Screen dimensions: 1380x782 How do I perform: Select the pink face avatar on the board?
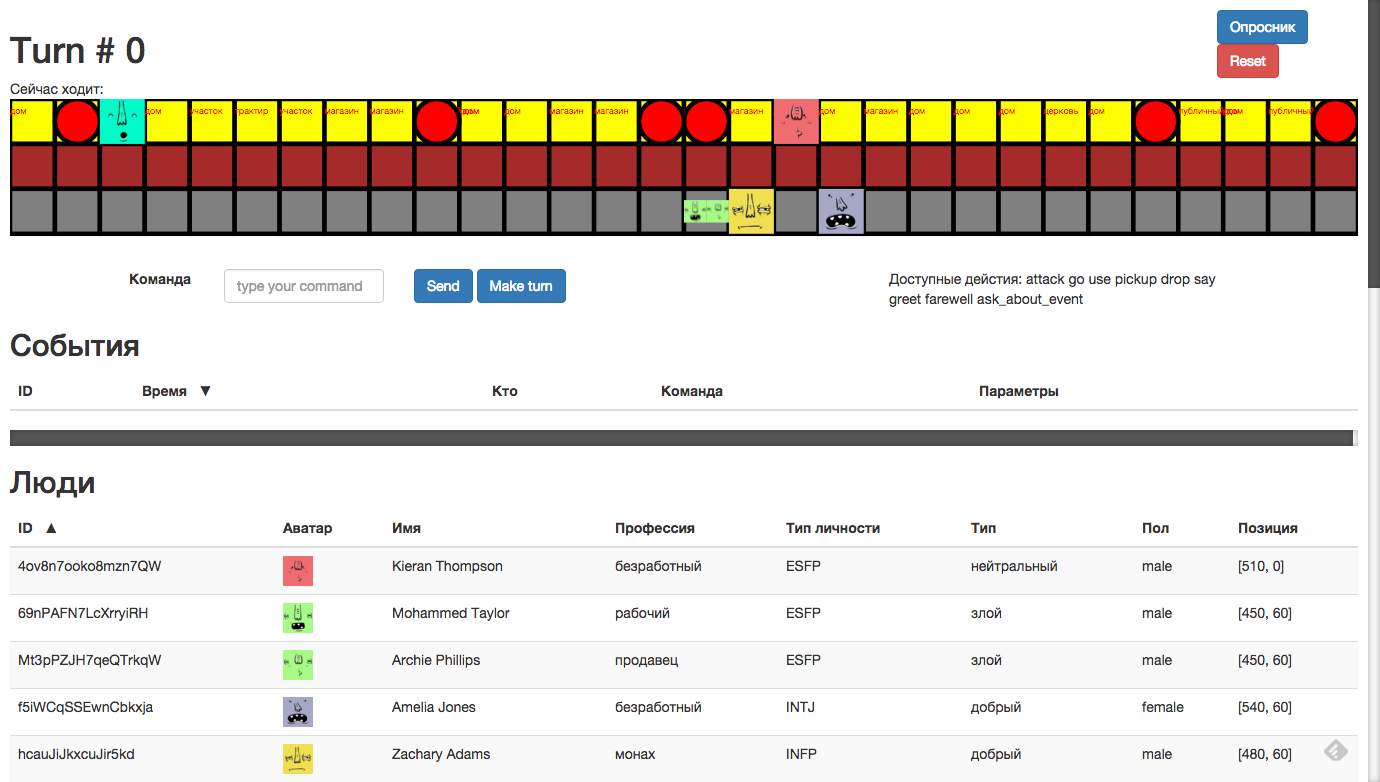point(796,121)
